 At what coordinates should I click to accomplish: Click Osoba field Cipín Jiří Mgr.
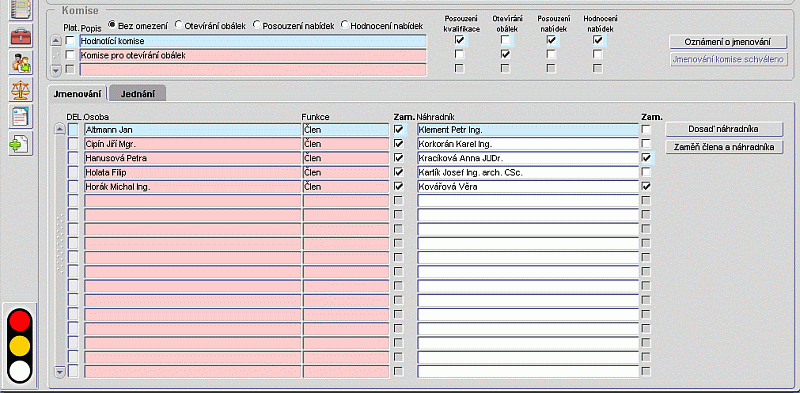[x=192, y=144]
